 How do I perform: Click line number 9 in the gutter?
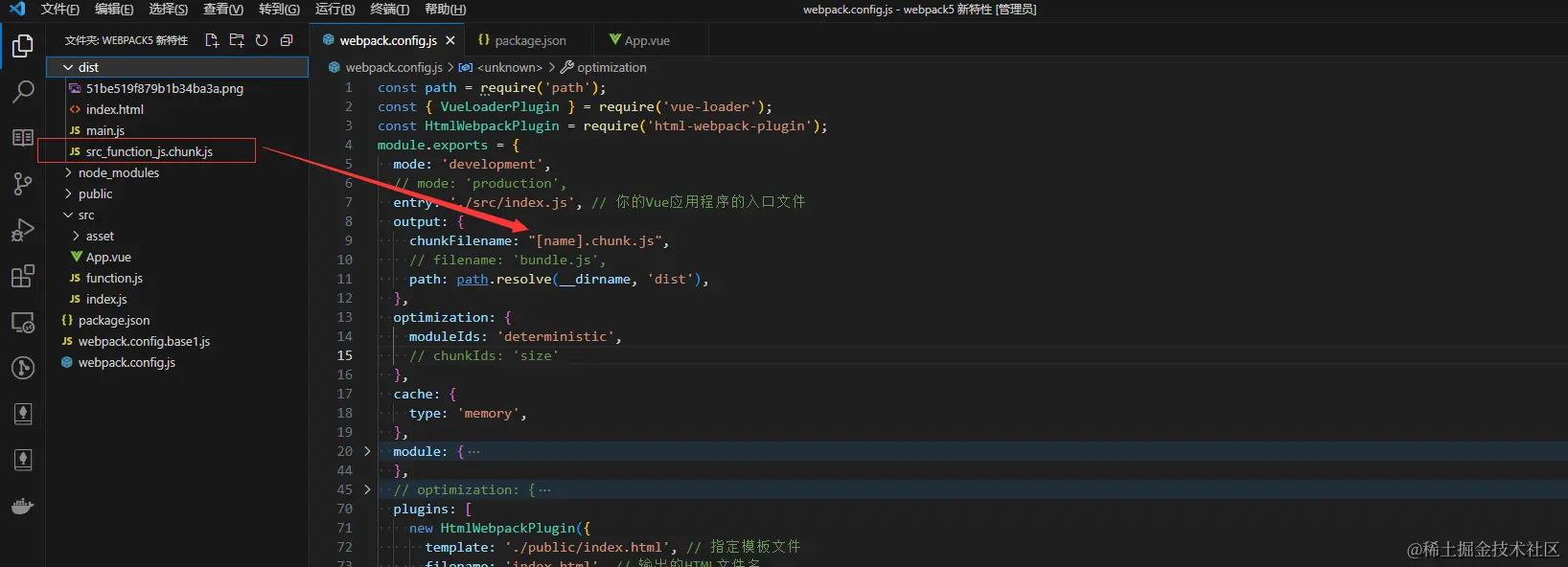point(349,240)
